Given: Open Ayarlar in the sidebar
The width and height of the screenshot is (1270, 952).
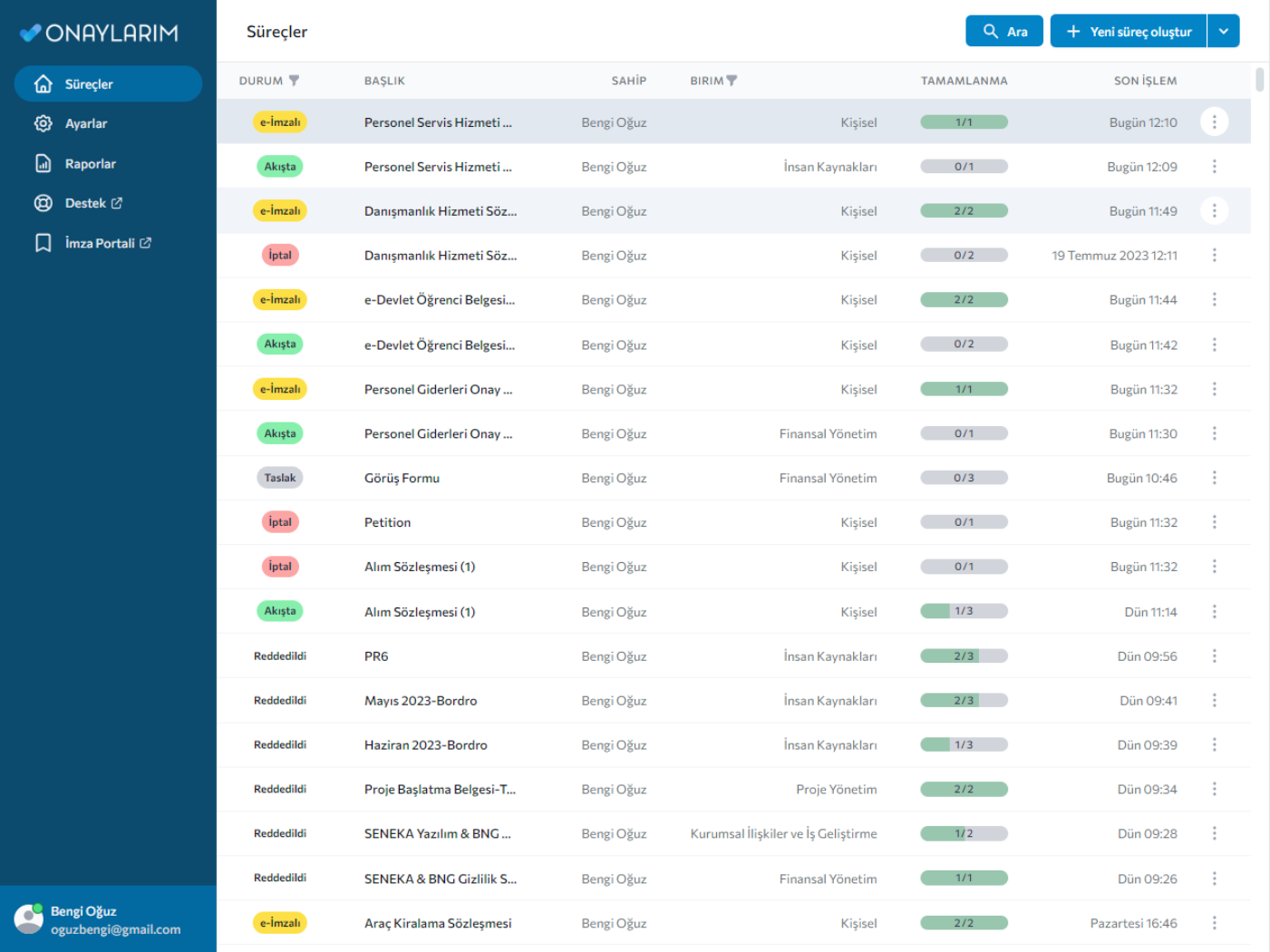Looking at the screenshot, I should (86, 123).
